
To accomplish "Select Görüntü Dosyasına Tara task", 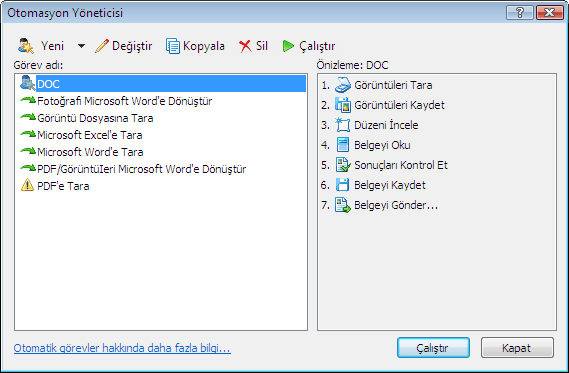I will click(95, 118).
